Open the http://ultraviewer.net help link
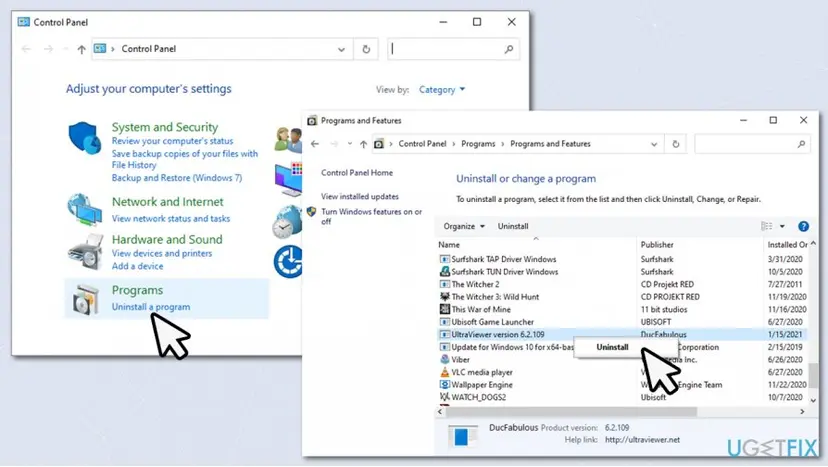Screen dimensions: 828x467 [x=642, y=440]
